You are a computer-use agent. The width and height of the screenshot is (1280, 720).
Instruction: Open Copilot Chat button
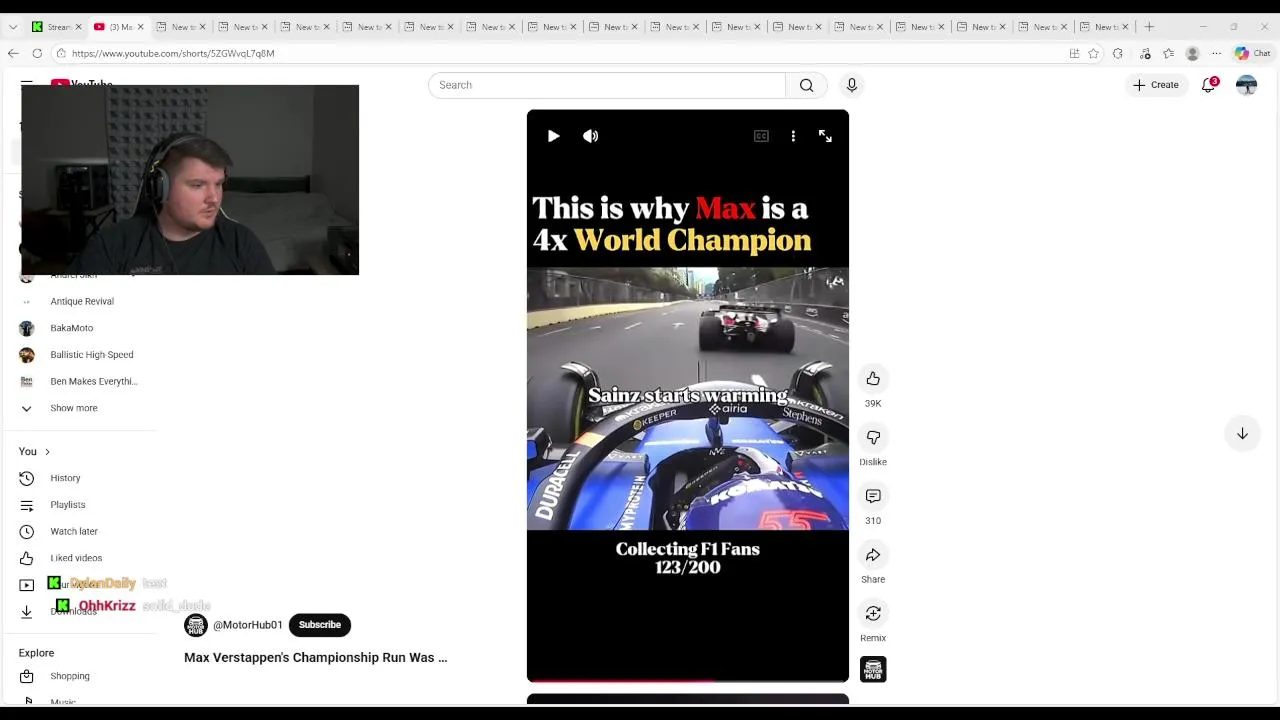1252,53
